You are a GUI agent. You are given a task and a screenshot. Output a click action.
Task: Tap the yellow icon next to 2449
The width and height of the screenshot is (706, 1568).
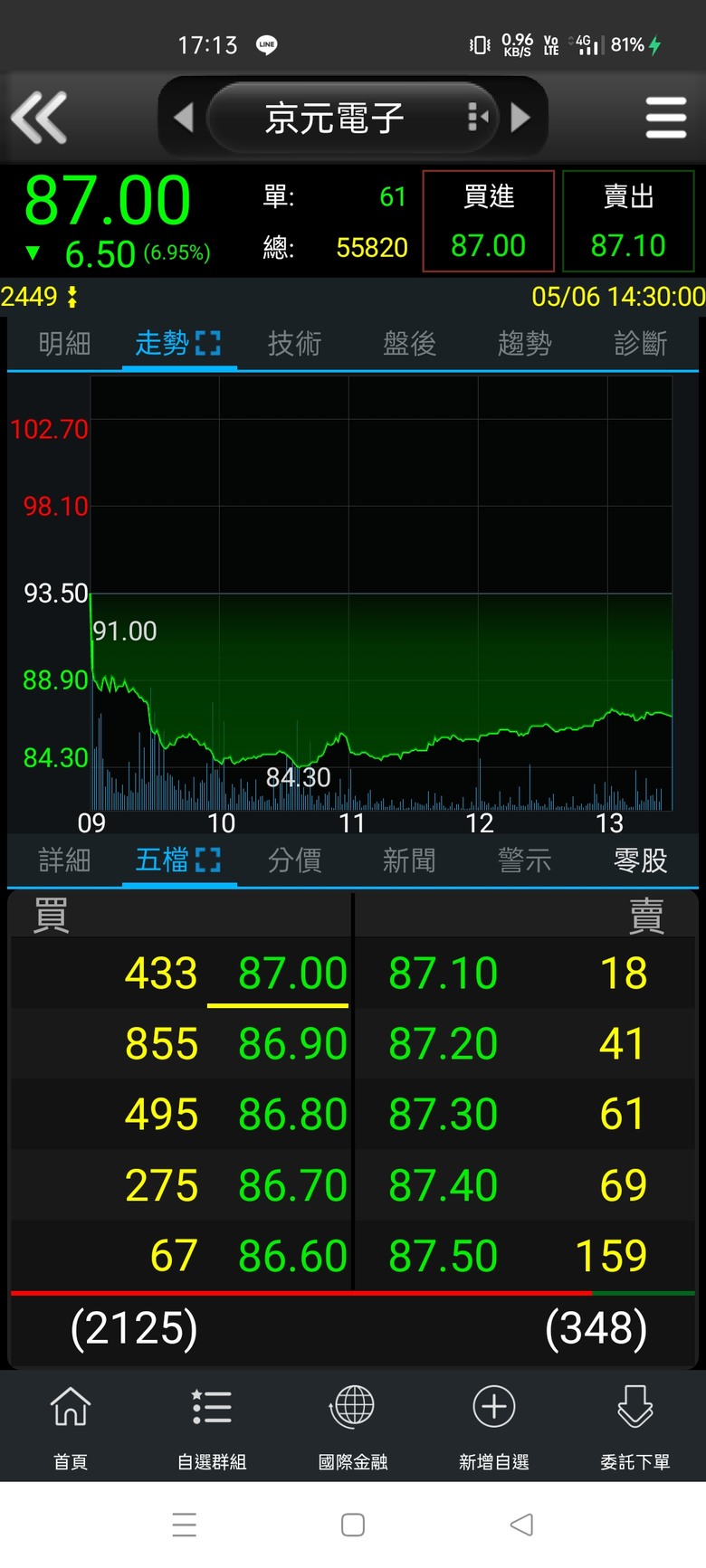coord(72,296)
